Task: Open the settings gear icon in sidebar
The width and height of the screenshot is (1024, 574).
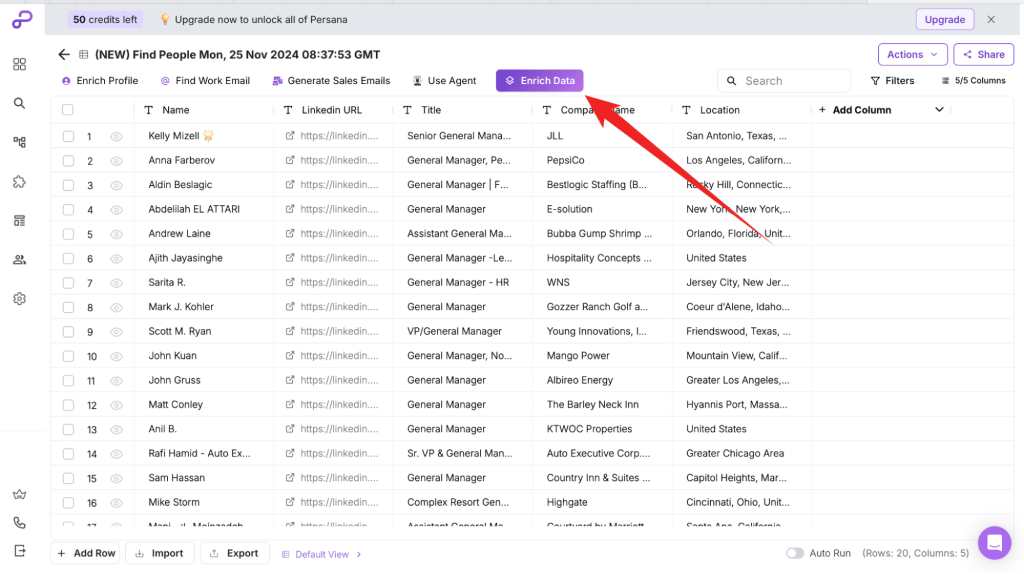Action: point(20,298)
